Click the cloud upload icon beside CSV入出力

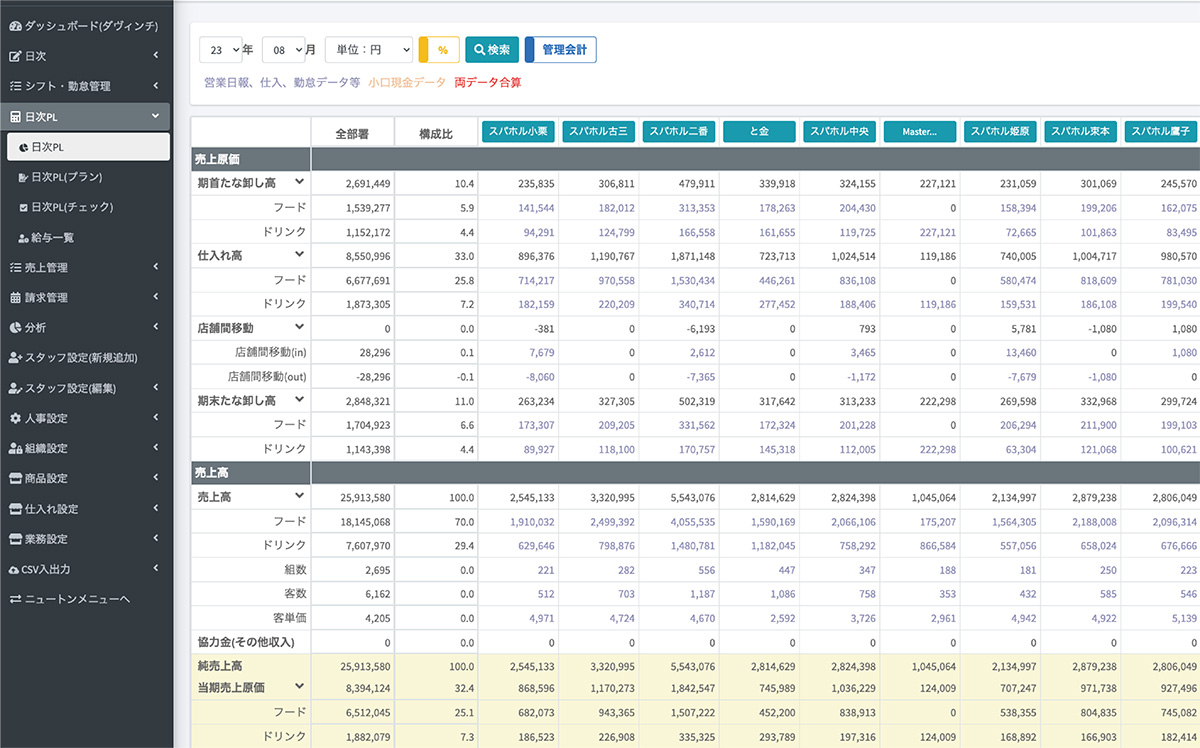click(15, 568)
